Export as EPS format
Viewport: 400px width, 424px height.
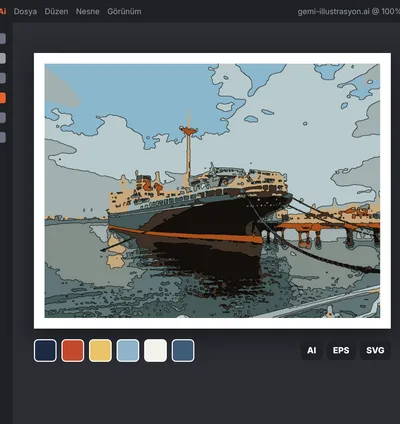pyautogui.click(x=341, y=350)
